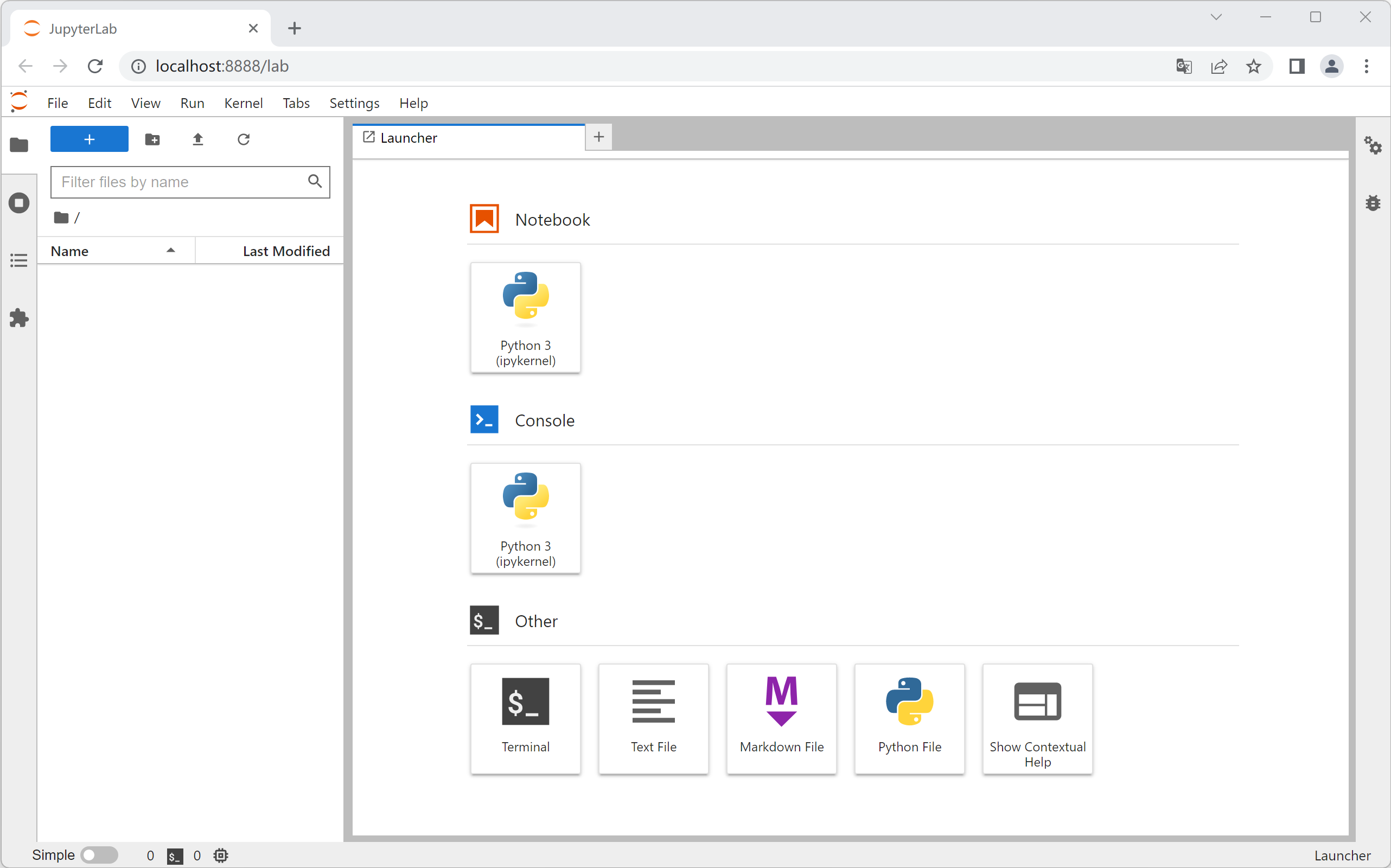Open the Running Terminals and Kernels sidebar
1391x868 pixels.
click(x=19, y=203)
